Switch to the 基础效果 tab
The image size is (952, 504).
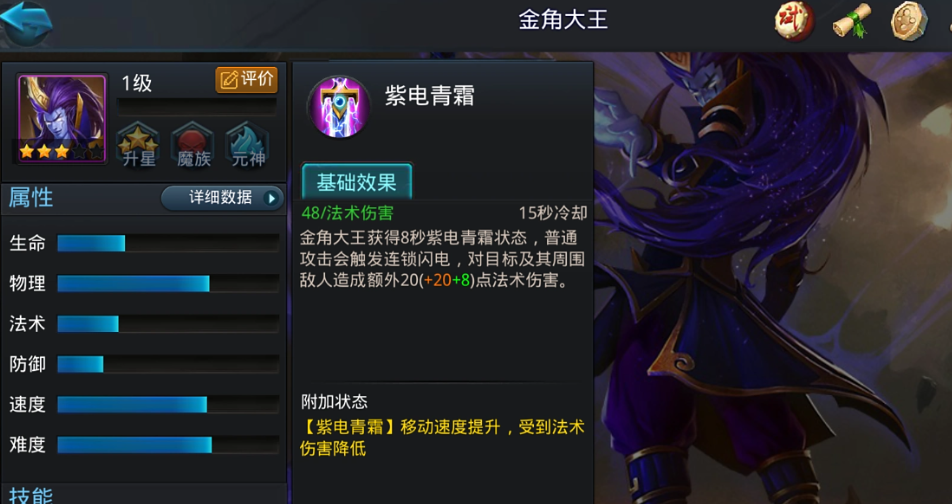(x=357, y=182)
